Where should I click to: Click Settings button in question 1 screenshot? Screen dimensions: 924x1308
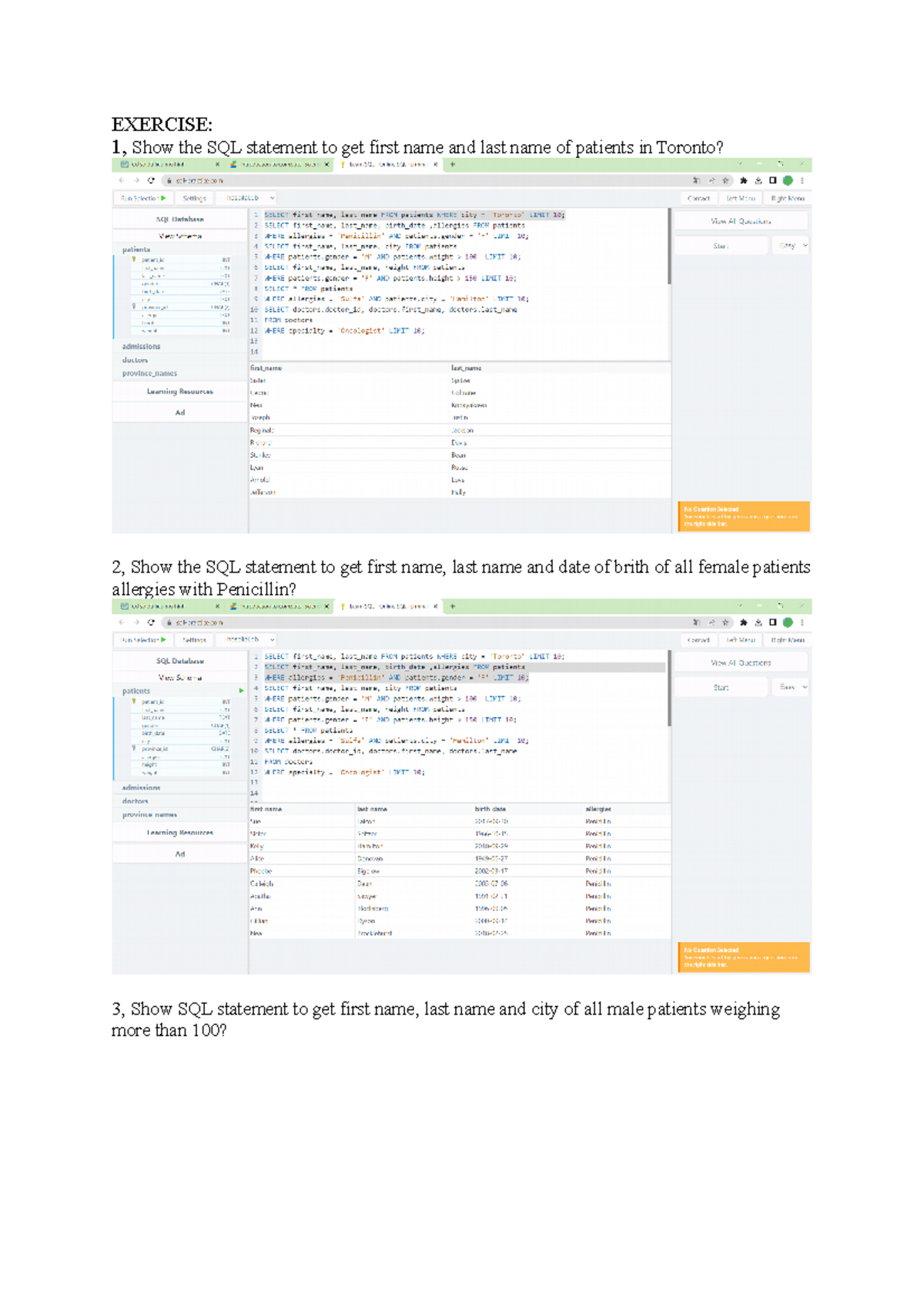pos(194,198)
